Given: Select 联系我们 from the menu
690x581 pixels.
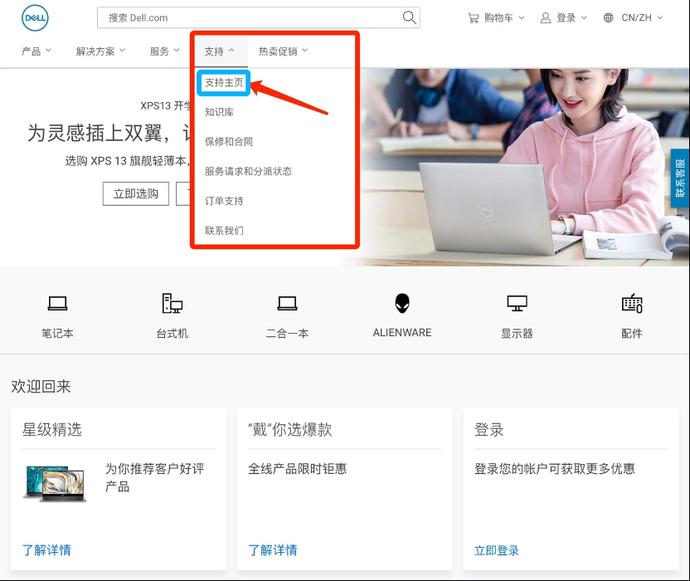Looking at the screenshot, I should 224,230.
